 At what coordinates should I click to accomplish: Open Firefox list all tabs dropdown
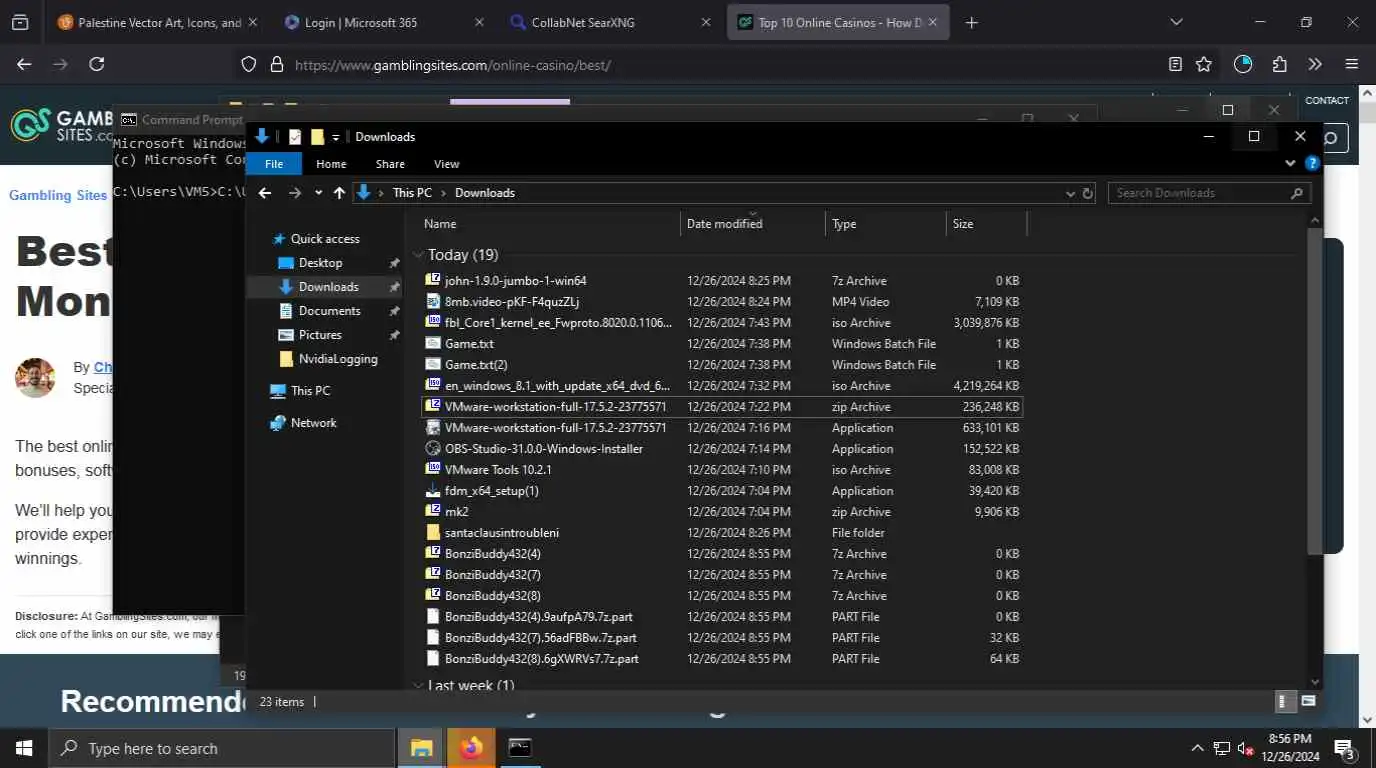click(x=1176, y=22)
